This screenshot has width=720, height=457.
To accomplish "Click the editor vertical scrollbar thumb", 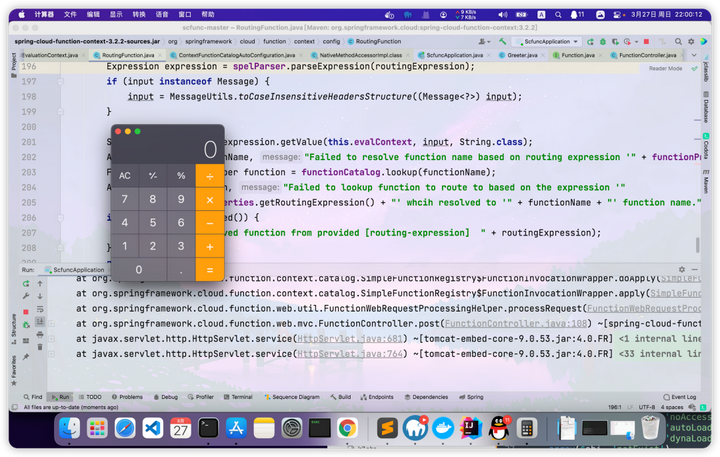I will pyautogui.click(x=698, y=245).
